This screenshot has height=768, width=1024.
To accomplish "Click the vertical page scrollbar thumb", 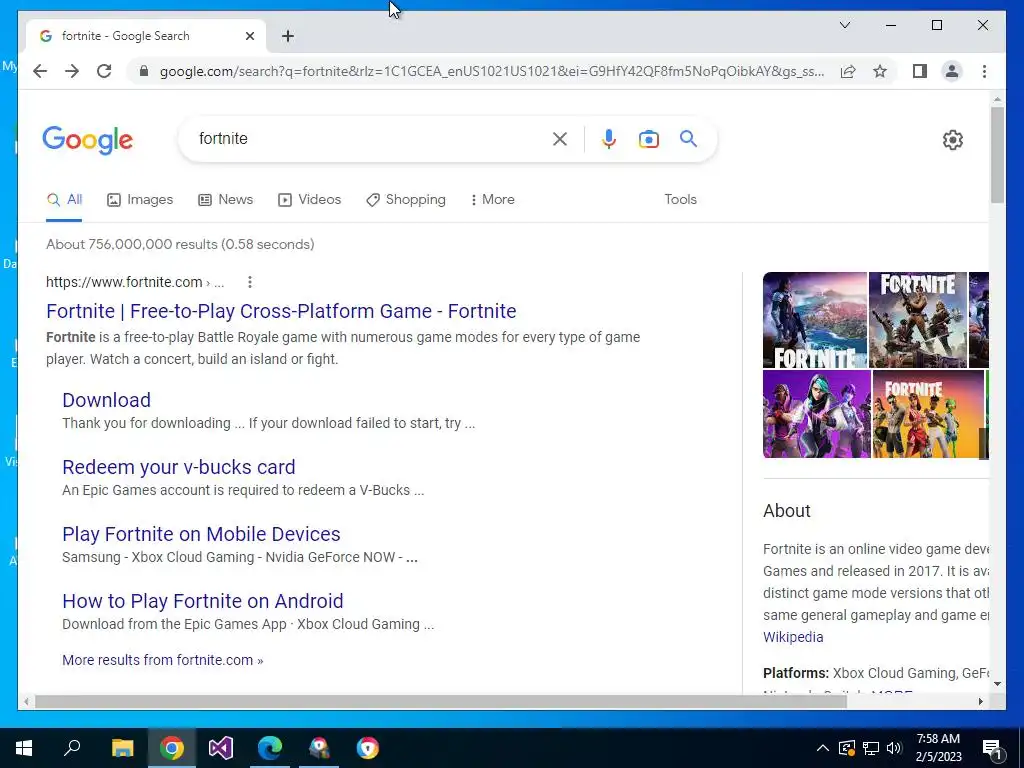I will click(997, 155).
